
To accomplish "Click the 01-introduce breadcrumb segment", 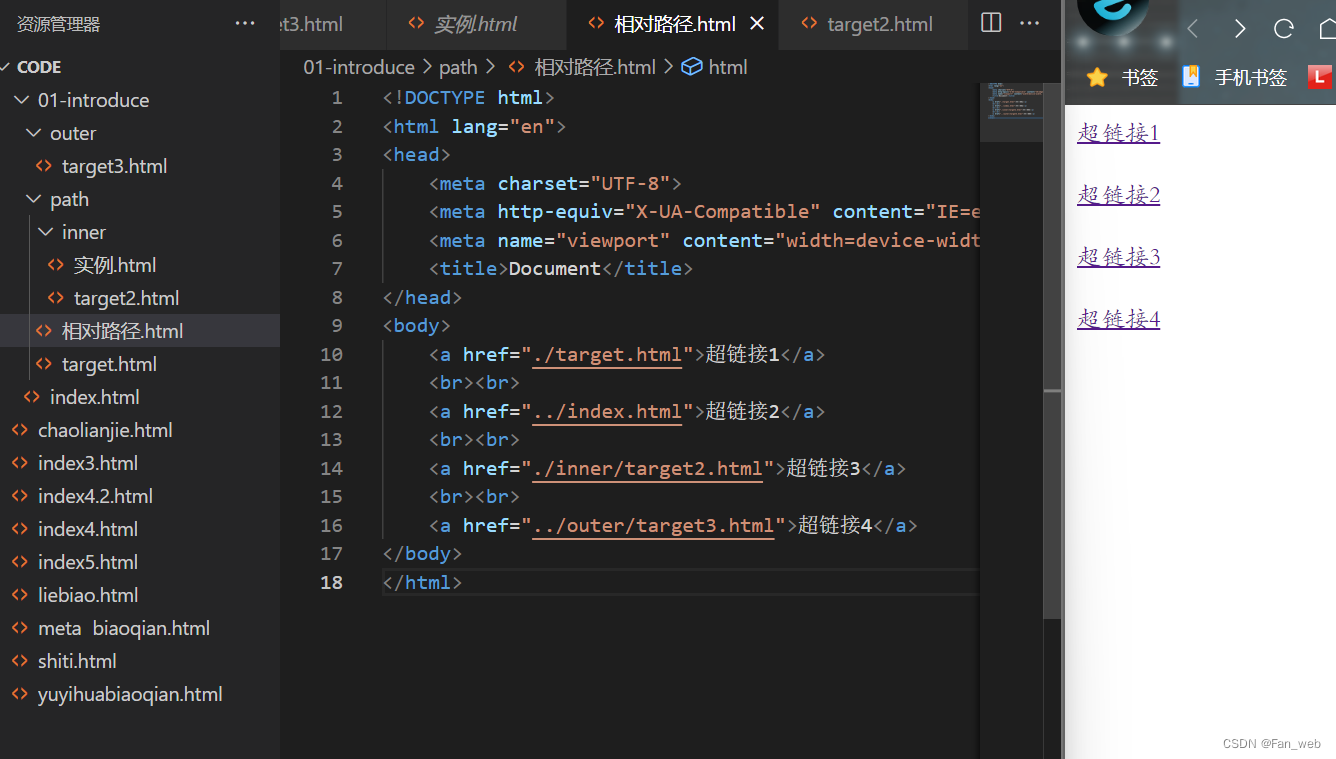I will click(359, 67).
